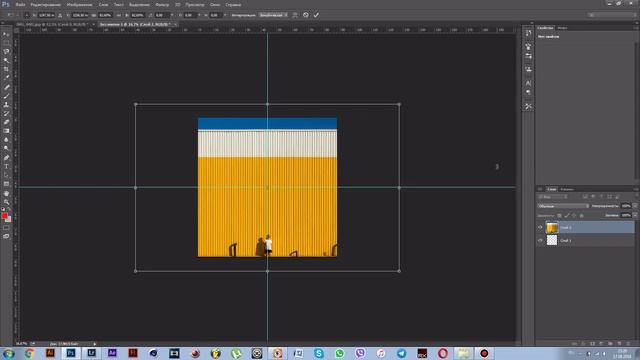Select the Lasso tool
Image resolution: width=640 pixels, height=360 pixels.
click(6, 51)
